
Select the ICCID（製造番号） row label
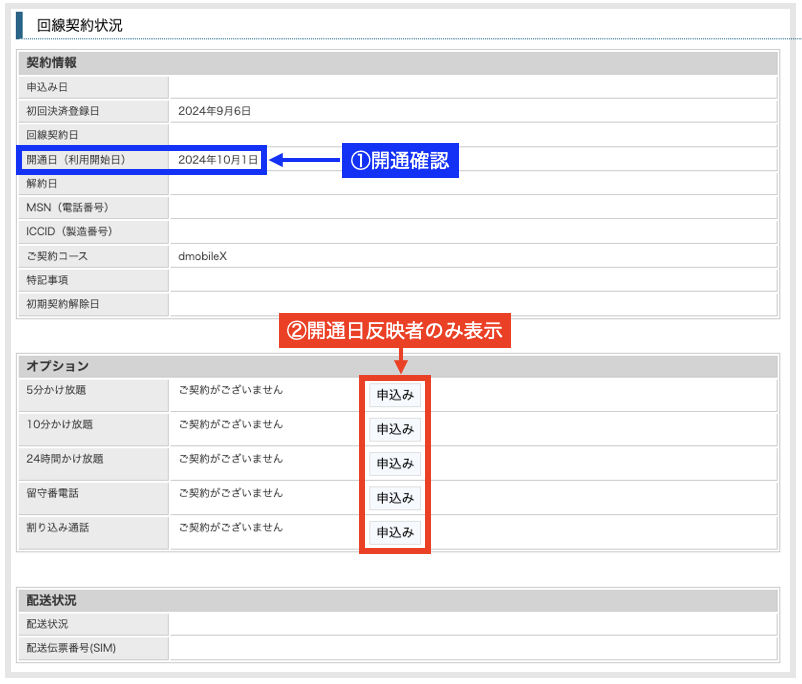(x=70, y=232)
